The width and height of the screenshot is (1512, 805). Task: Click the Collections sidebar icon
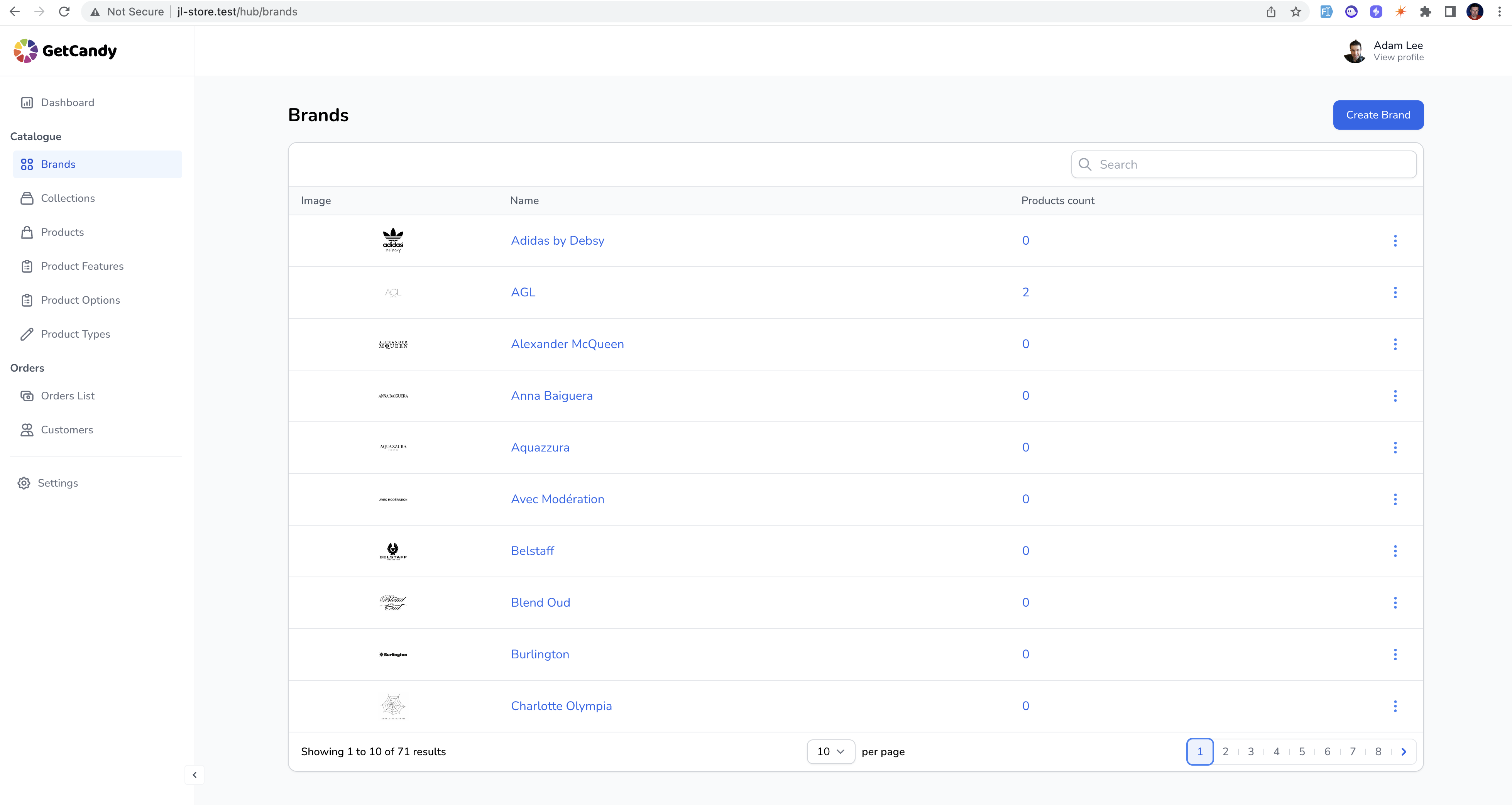click(27, 198)
